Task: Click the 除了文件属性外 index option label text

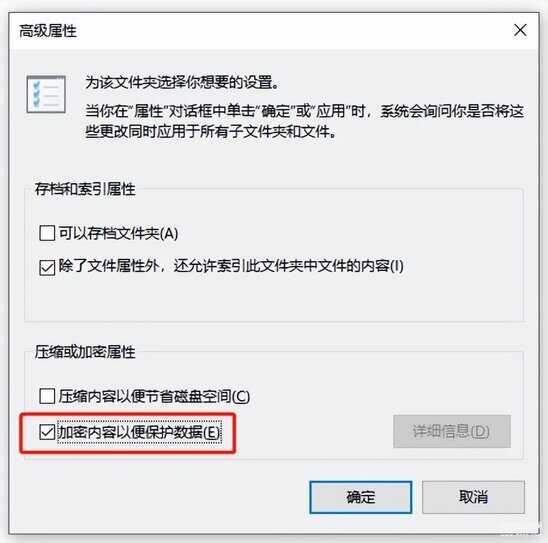Action: click(x=231, y=267)
